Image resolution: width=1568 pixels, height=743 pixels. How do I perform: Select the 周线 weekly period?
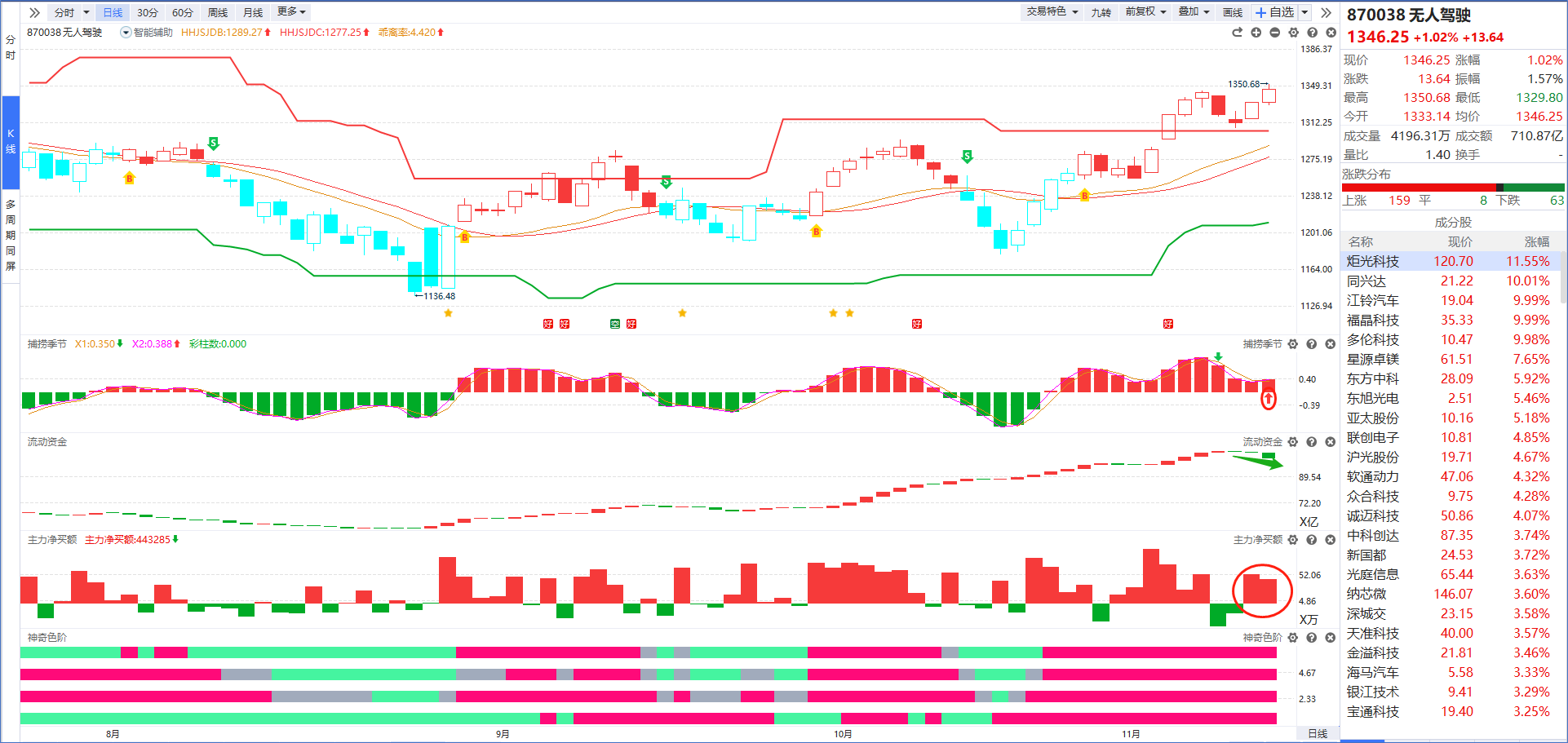[x=218, y=12]
